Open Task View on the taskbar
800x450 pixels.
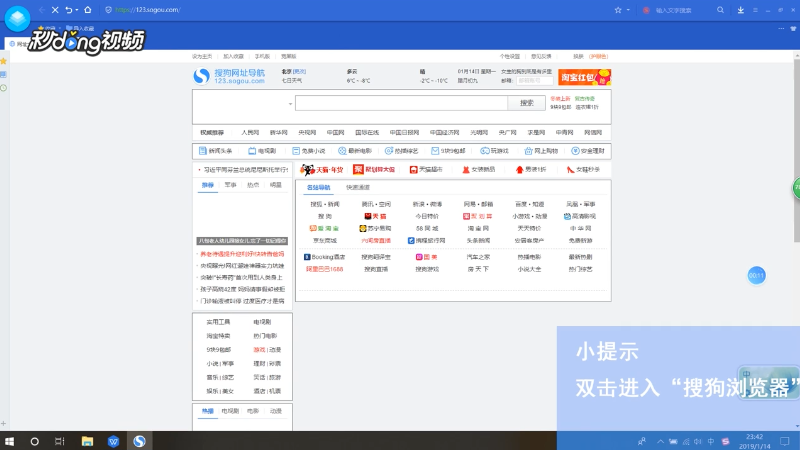(60, 441)
